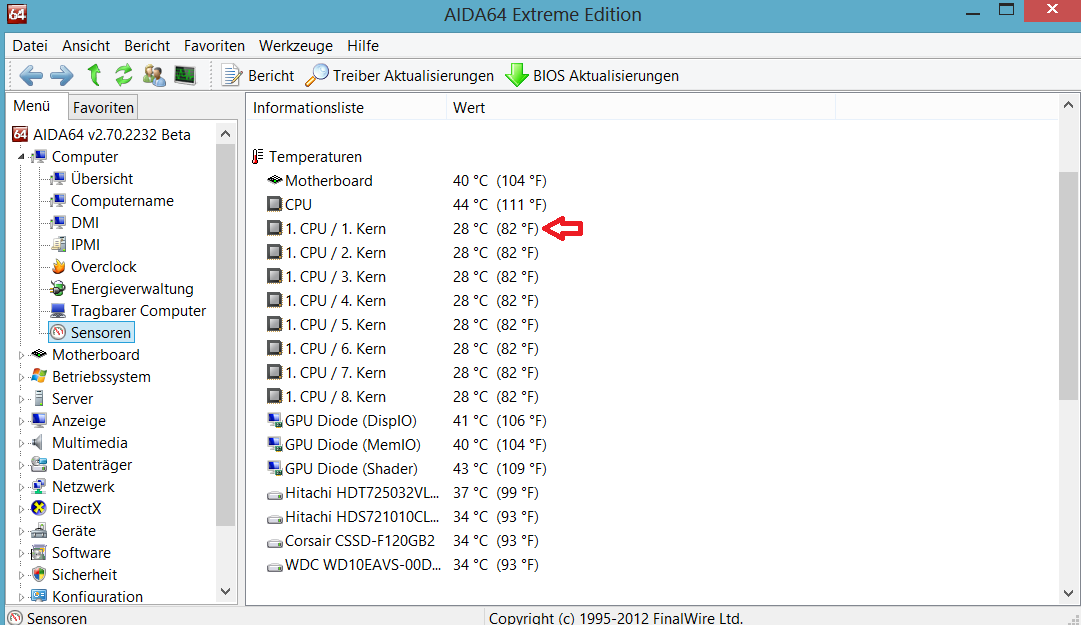Click the Back navigation arrow
The image size is (1081, 625).
(x=30, y=75)
